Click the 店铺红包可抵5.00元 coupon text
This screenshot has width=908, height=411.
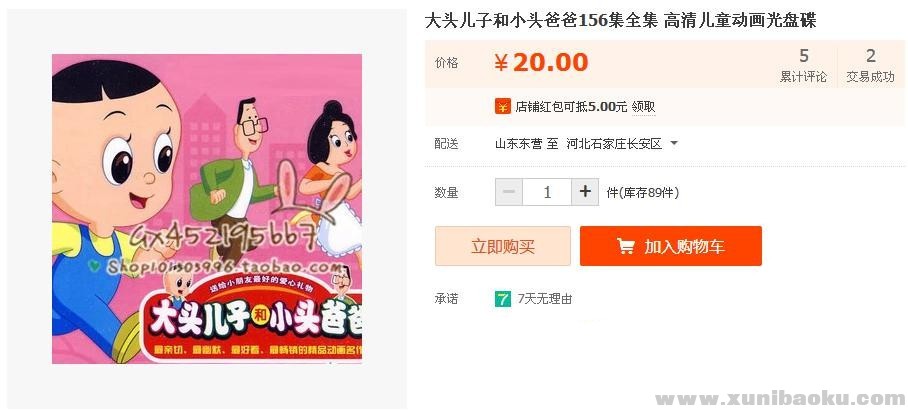pyautogui.click(x=571, y=107)
